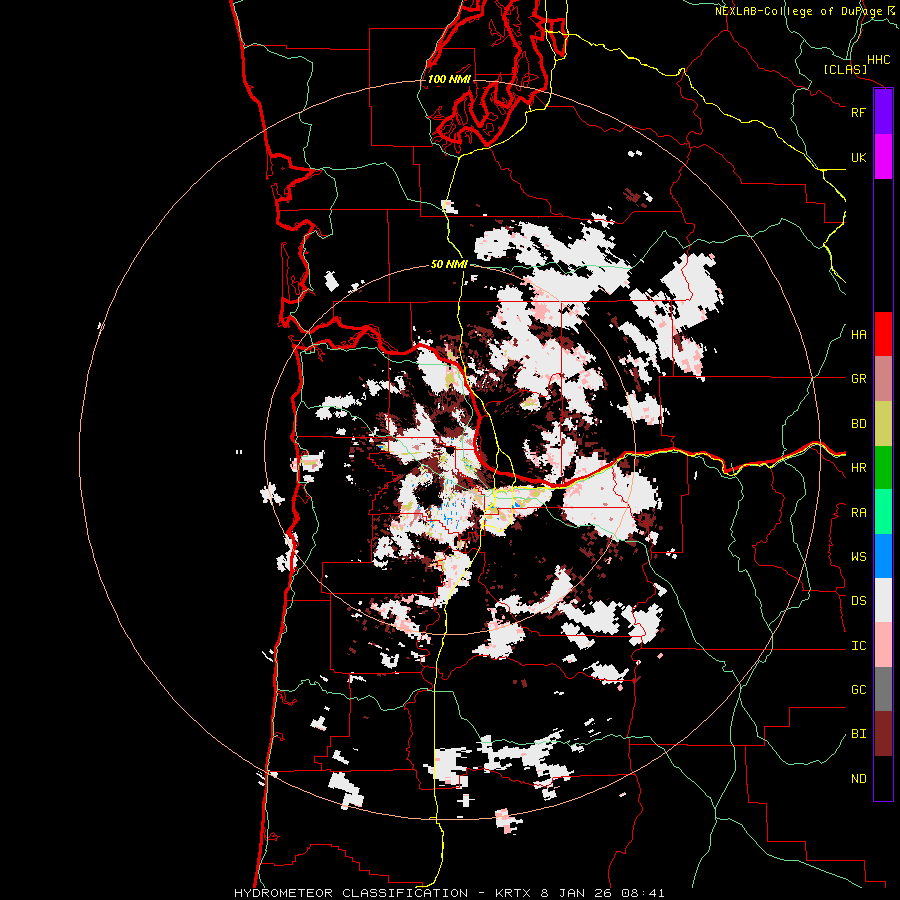Click the HR legend label
This screenshot has width=900, height=900.
(x=858, y=468)
